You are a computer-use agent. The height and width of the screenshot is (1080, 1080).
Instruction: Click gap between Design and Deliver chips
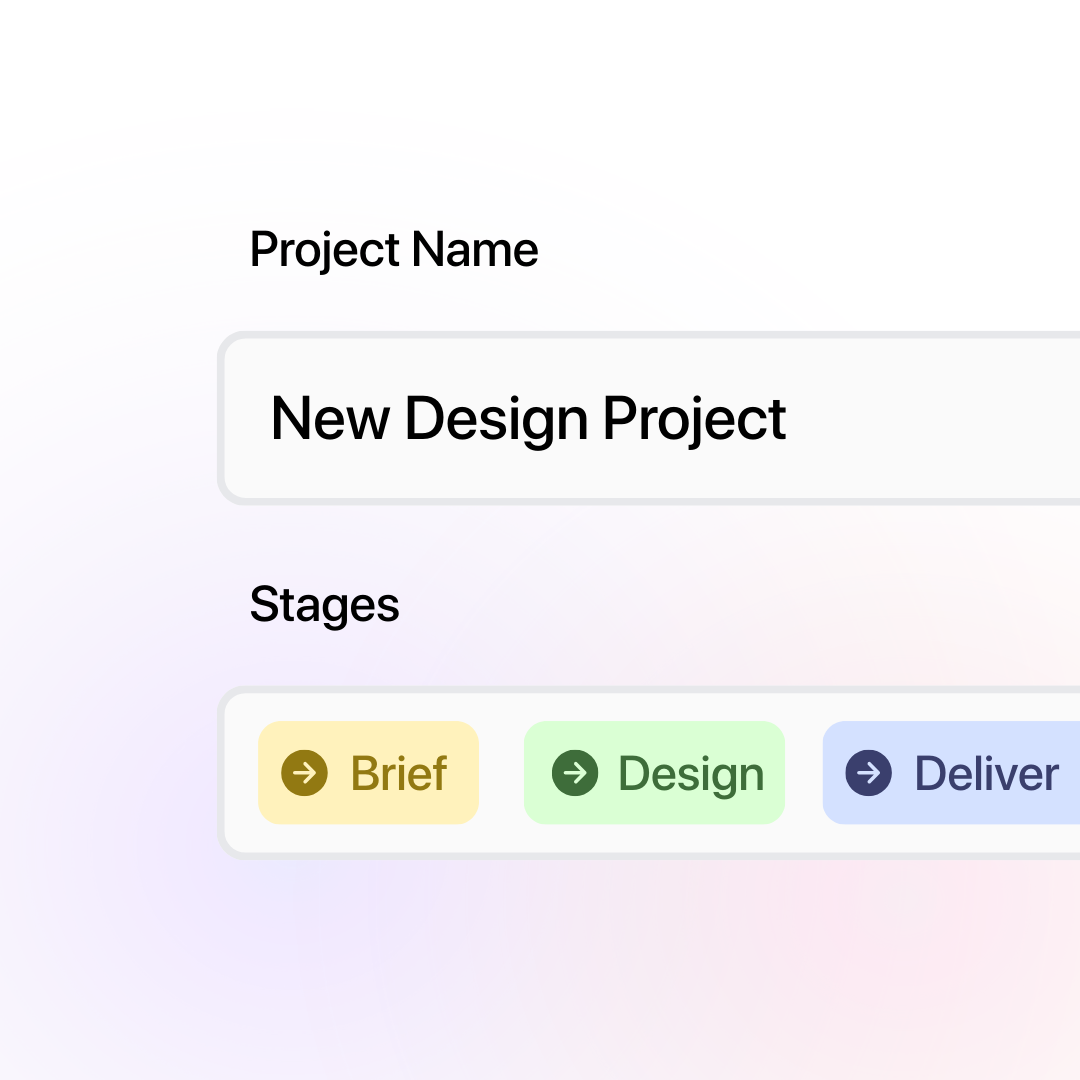pos(804,773)
